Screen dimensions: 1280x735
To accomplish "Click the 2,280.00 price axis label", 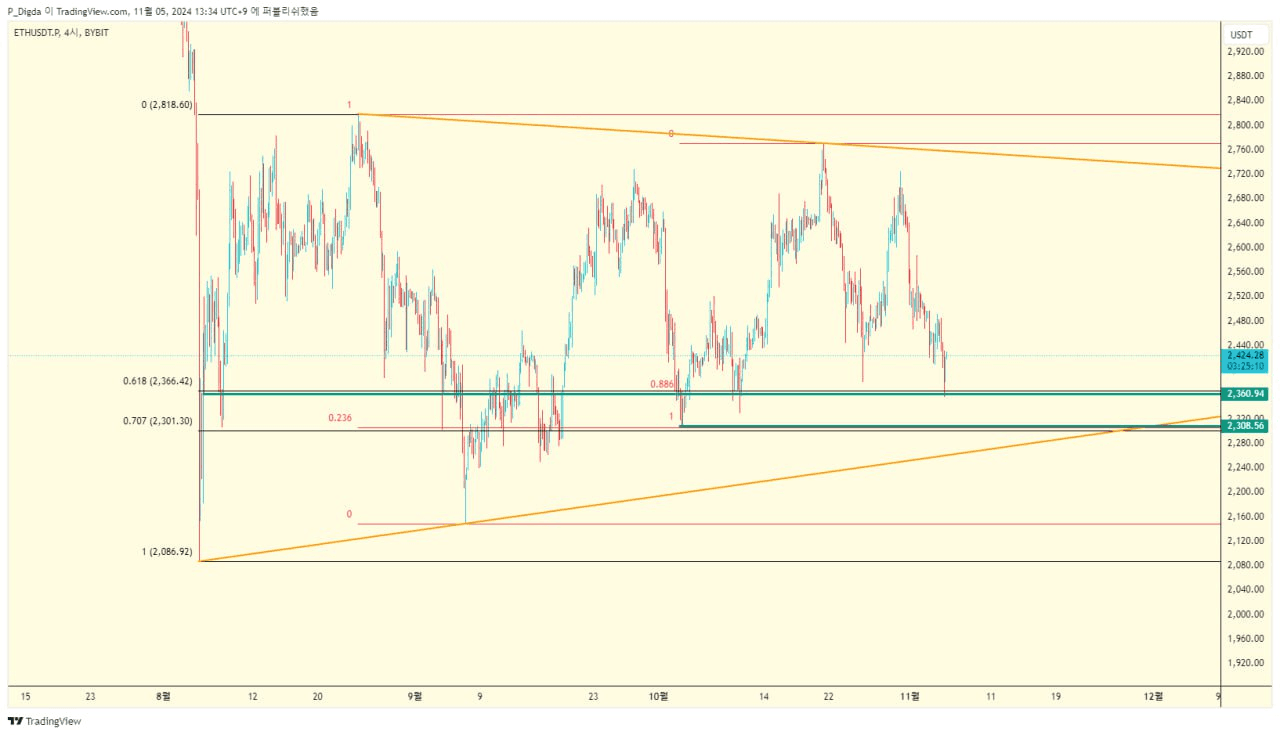I will [1247, 442].
